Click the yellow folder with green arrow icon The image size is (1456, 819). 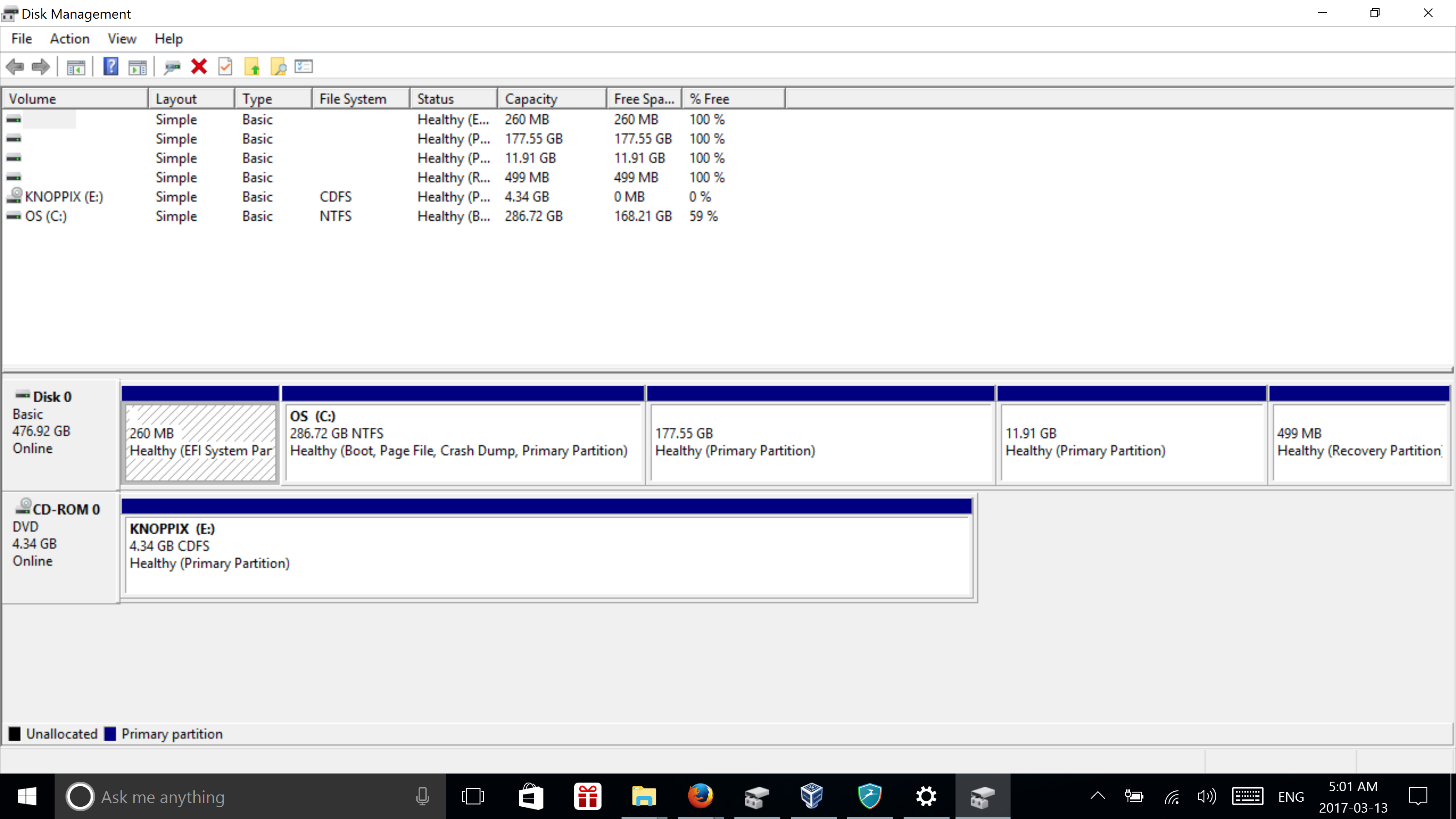[x=252, y=67]
